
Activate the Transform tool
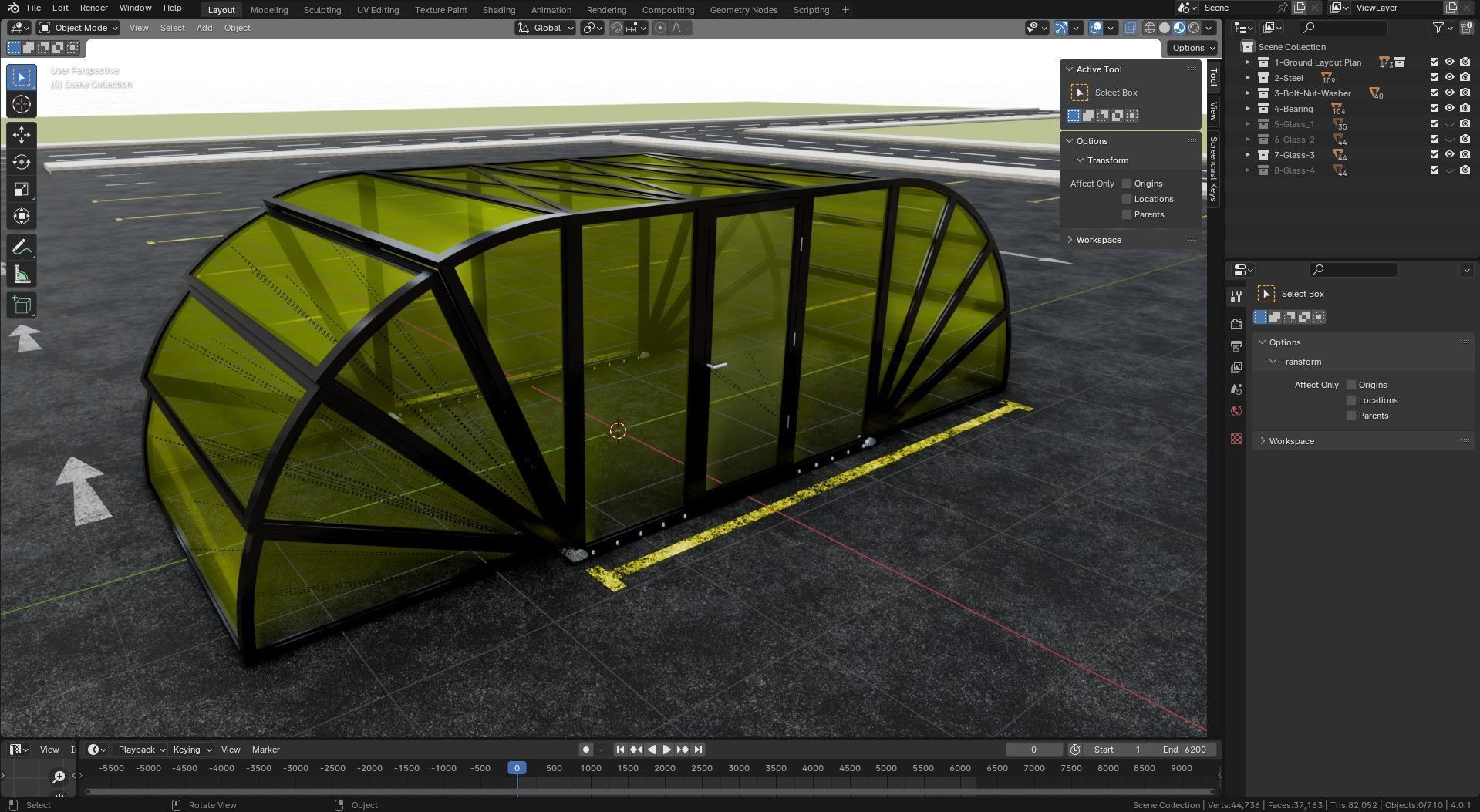coord(22,216)
